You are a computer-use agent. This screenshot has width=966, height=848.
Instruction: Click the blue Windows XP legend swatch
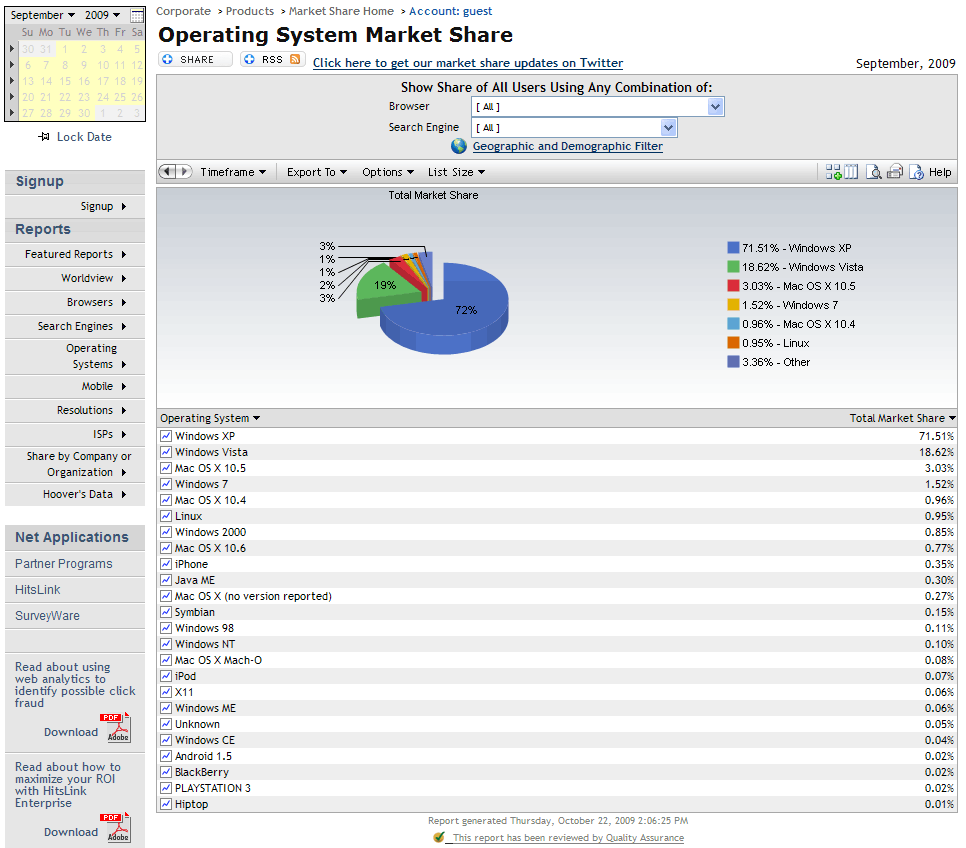[733, 248]
